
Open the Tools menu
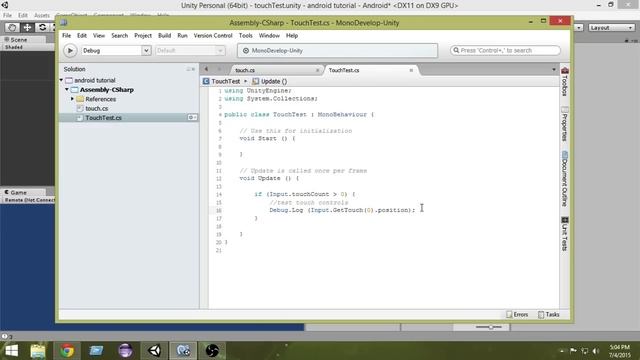(x=246, y=36)
